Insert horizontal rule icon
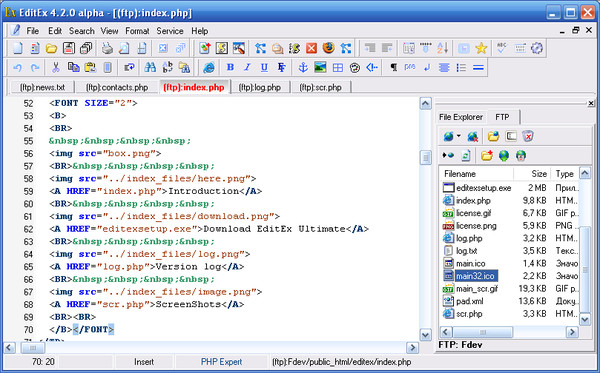Image resolution: width=600 pixels, height=373 pixels. coord(478,68)
